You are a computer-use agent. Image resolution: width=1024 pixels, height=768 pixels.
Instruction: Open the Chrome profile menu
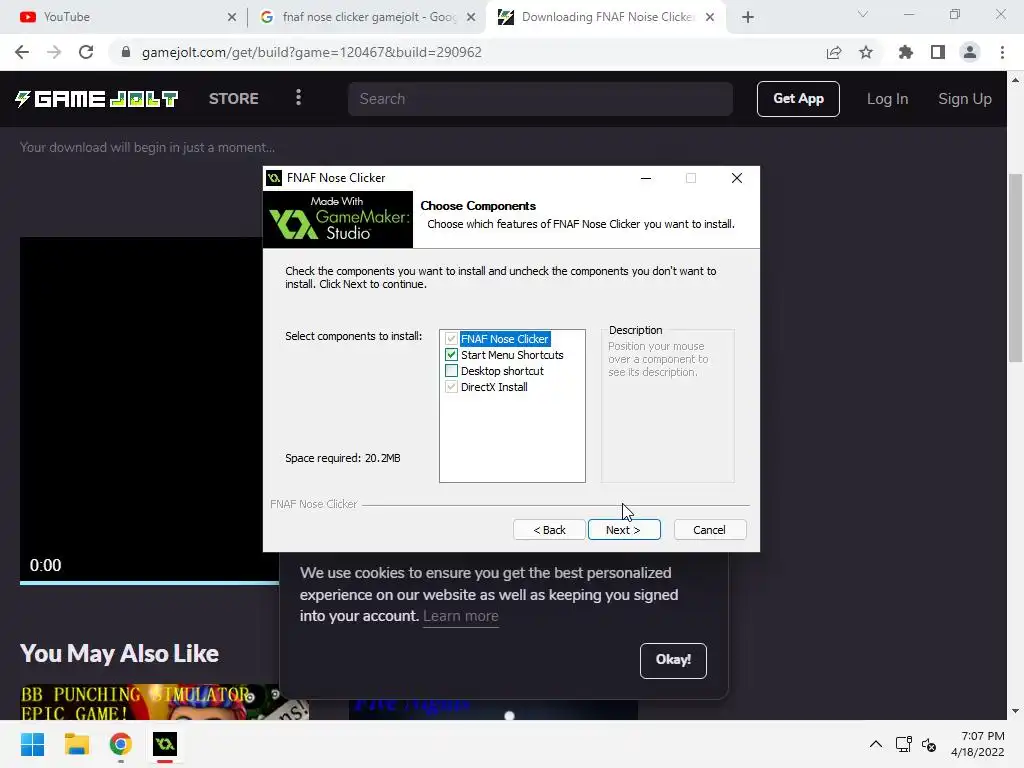point(970,52)
